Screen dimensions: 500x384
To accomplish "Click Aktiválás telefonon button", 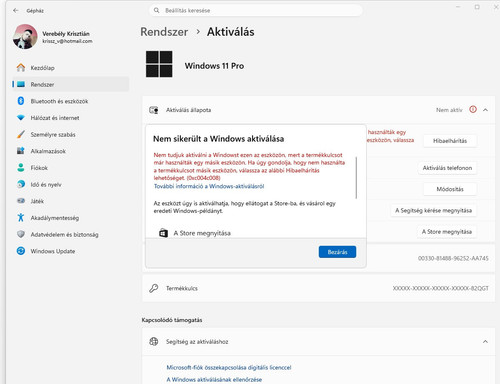I will (447, 168).
